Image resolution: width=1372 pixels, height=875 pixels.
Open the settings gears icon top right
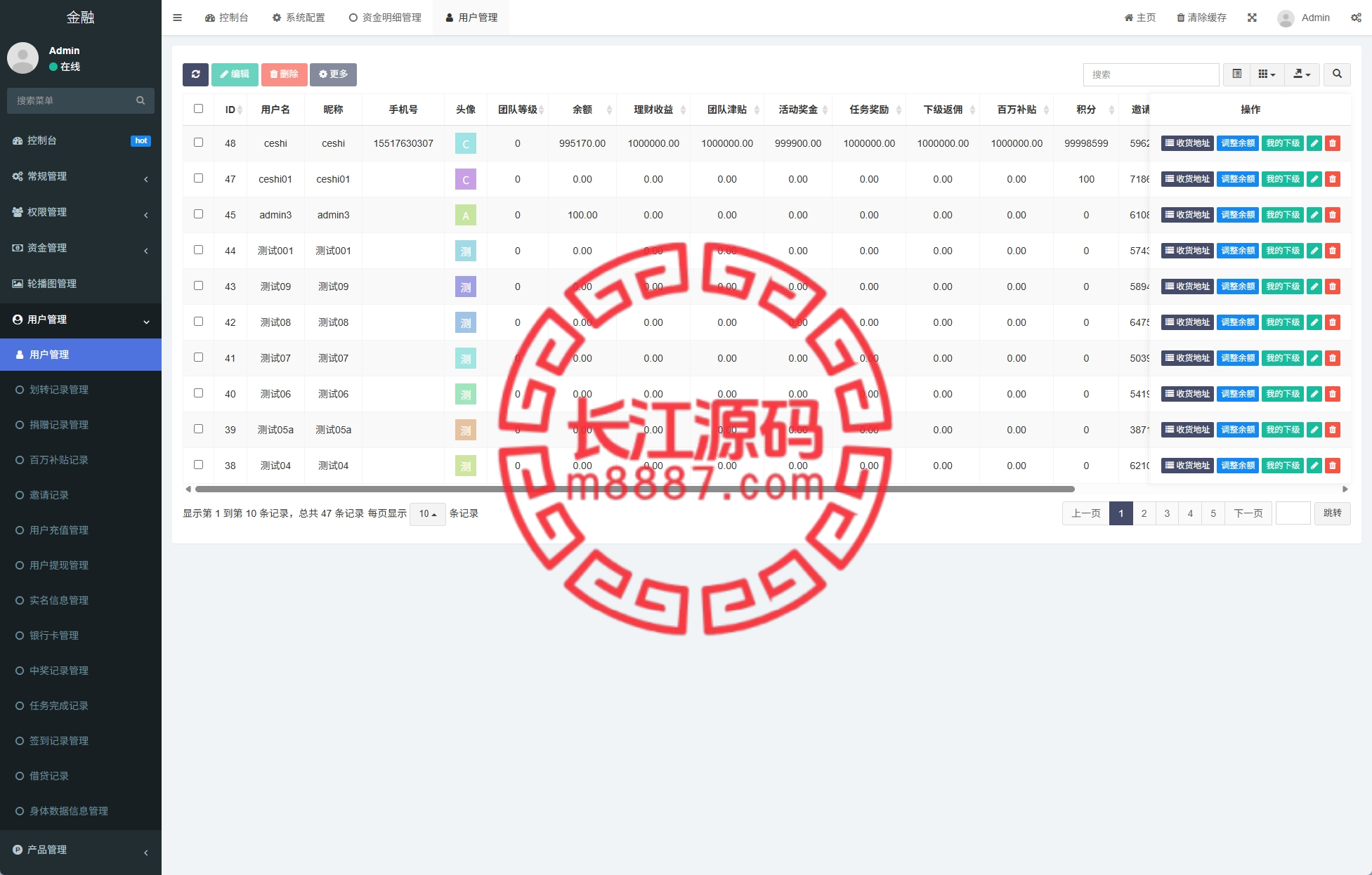pyautogui.click(x=1356, y=18)
